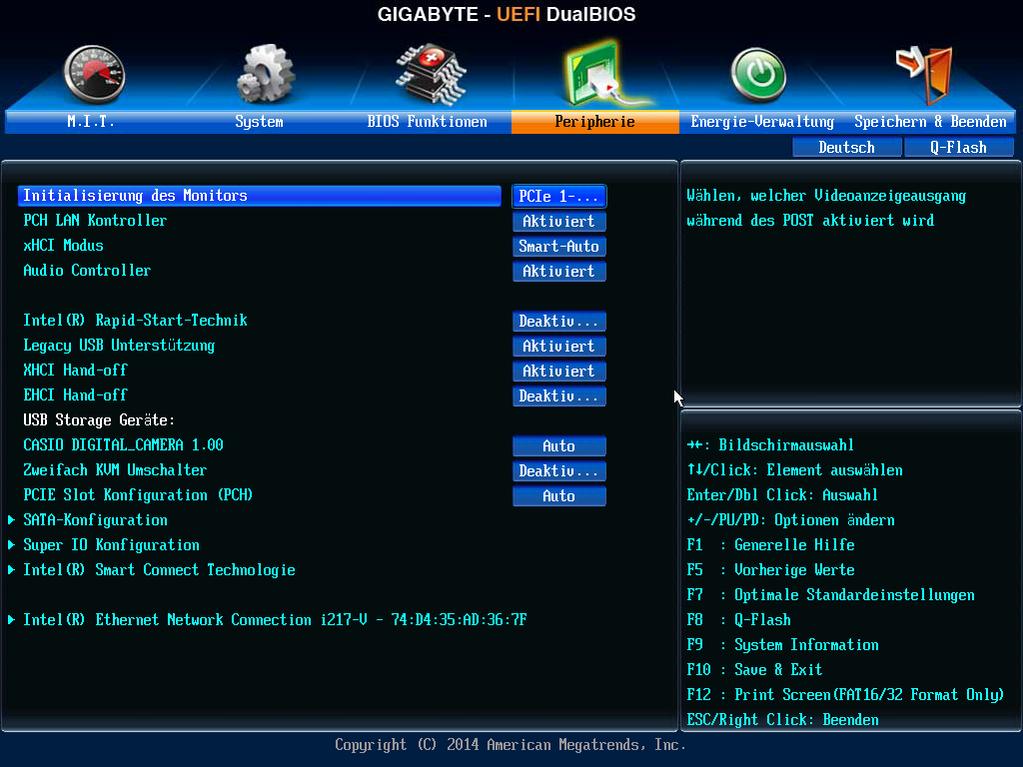Change PCH LAN Kontroller Aktiviert value

559,221
